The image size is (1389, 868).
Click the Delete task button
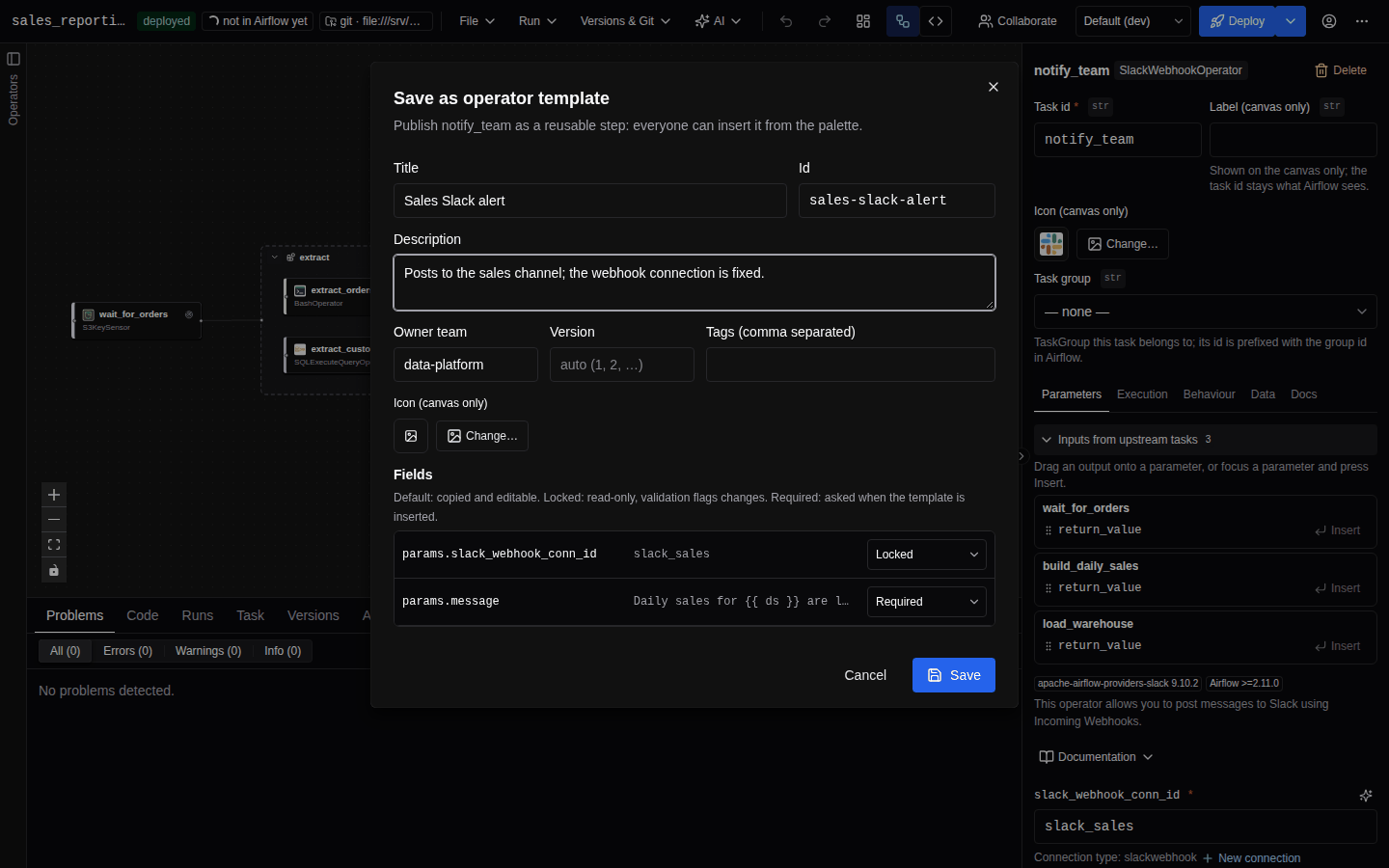1341,70
